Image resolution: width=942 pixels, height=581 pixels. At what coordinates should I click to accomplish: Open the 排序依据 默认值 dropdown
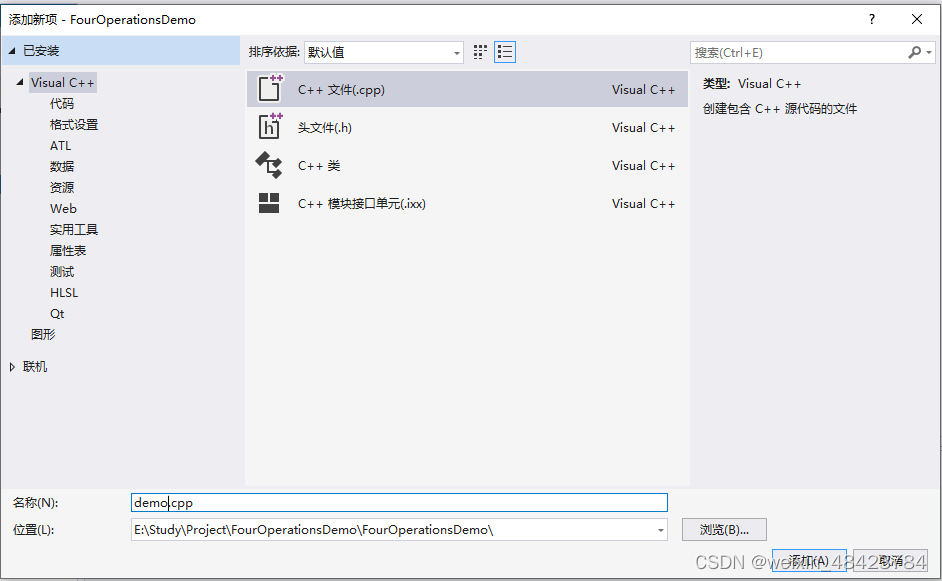click(384, 53)
